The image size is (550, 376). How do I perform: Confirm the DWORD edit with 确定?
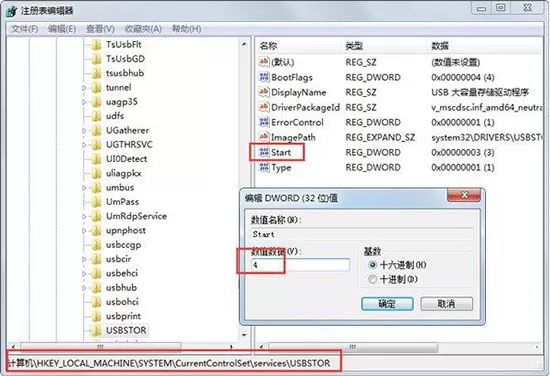click(387, 304)
